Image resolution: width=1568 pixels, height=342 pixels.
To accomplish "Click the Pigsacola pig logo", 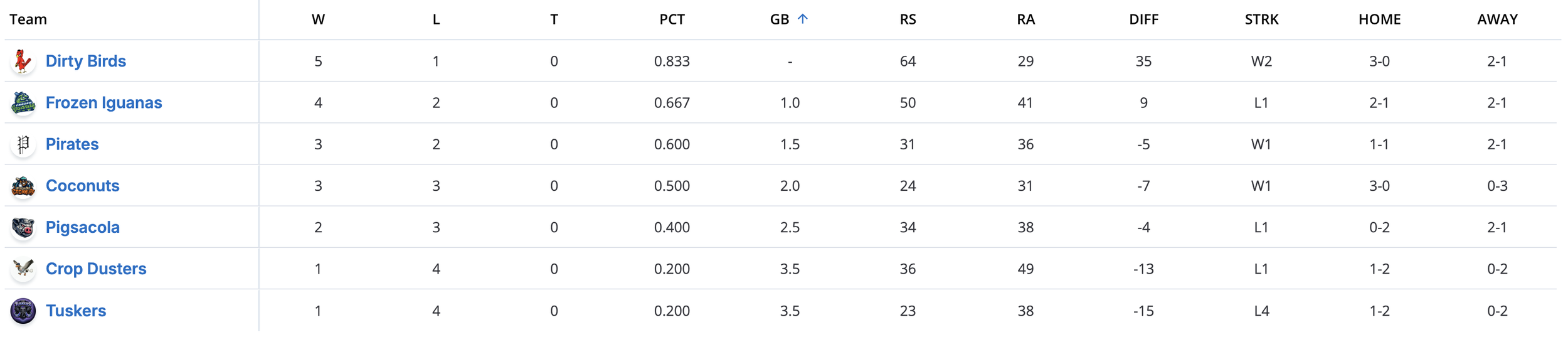I will point(23,228).
